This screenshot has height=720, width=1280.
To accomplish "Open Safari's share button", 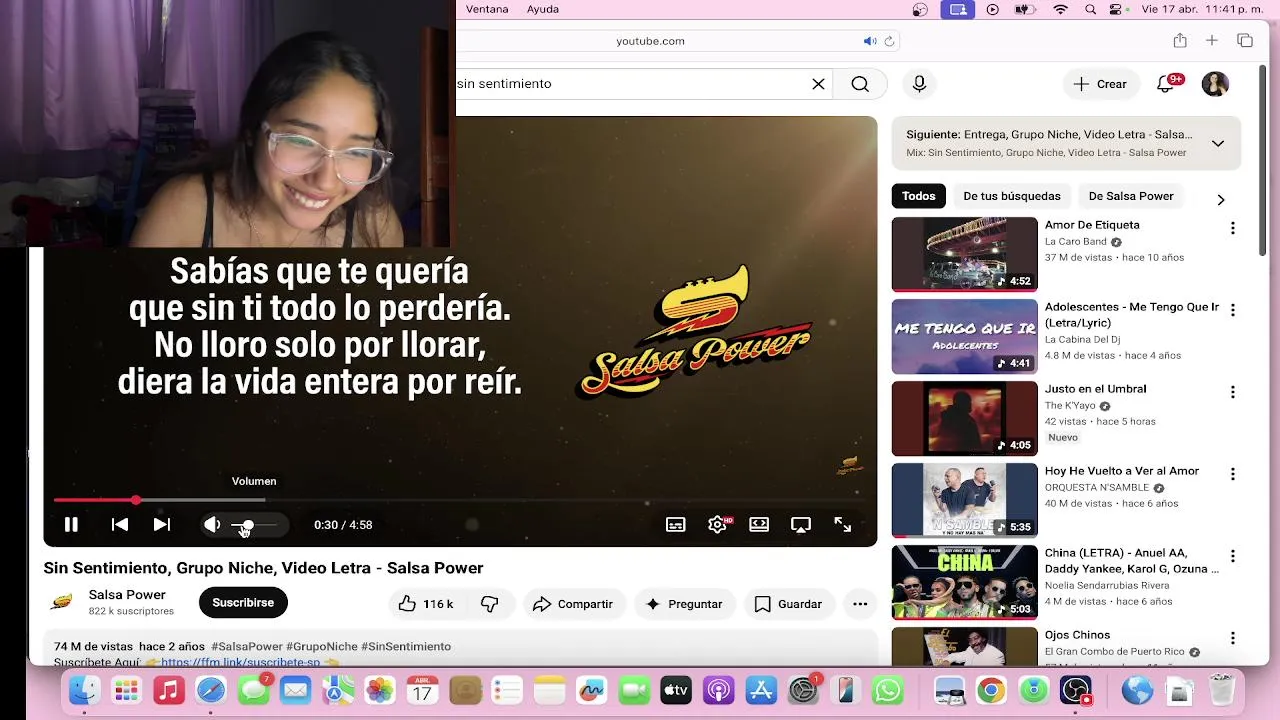I will (1180, 41).
